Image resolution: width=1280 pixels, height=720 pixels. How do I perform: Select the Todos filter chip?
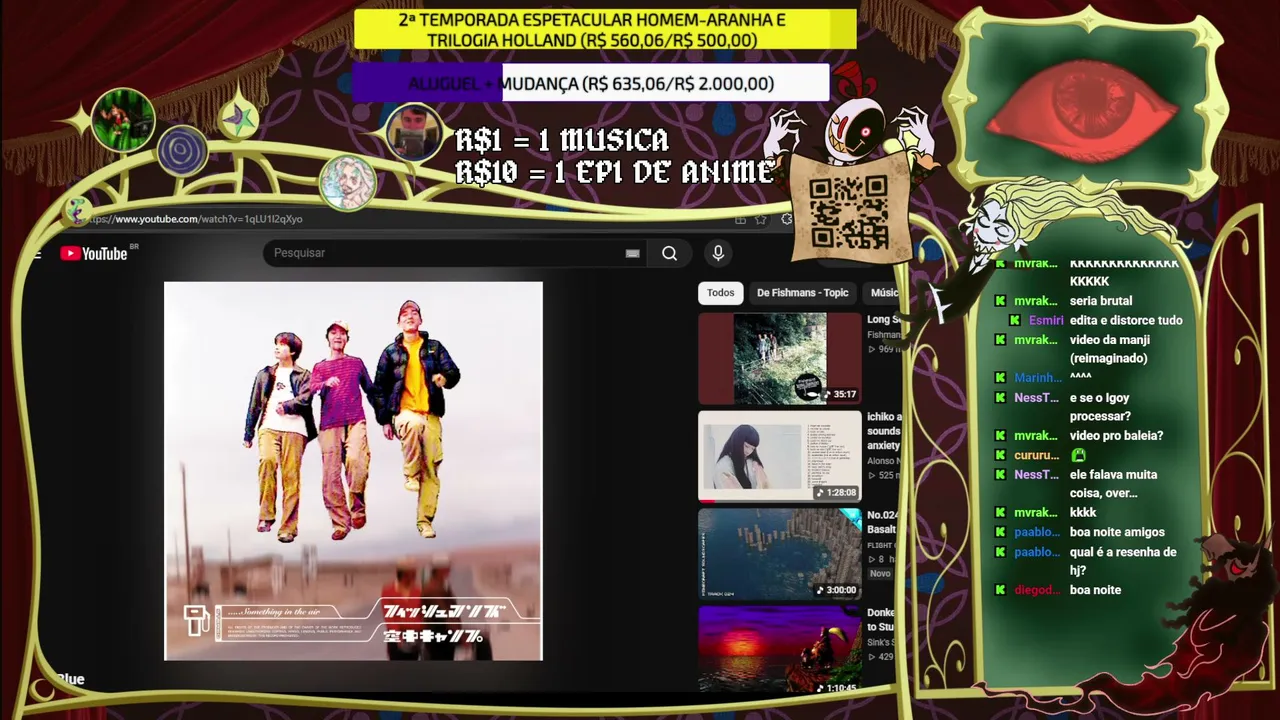720,293
